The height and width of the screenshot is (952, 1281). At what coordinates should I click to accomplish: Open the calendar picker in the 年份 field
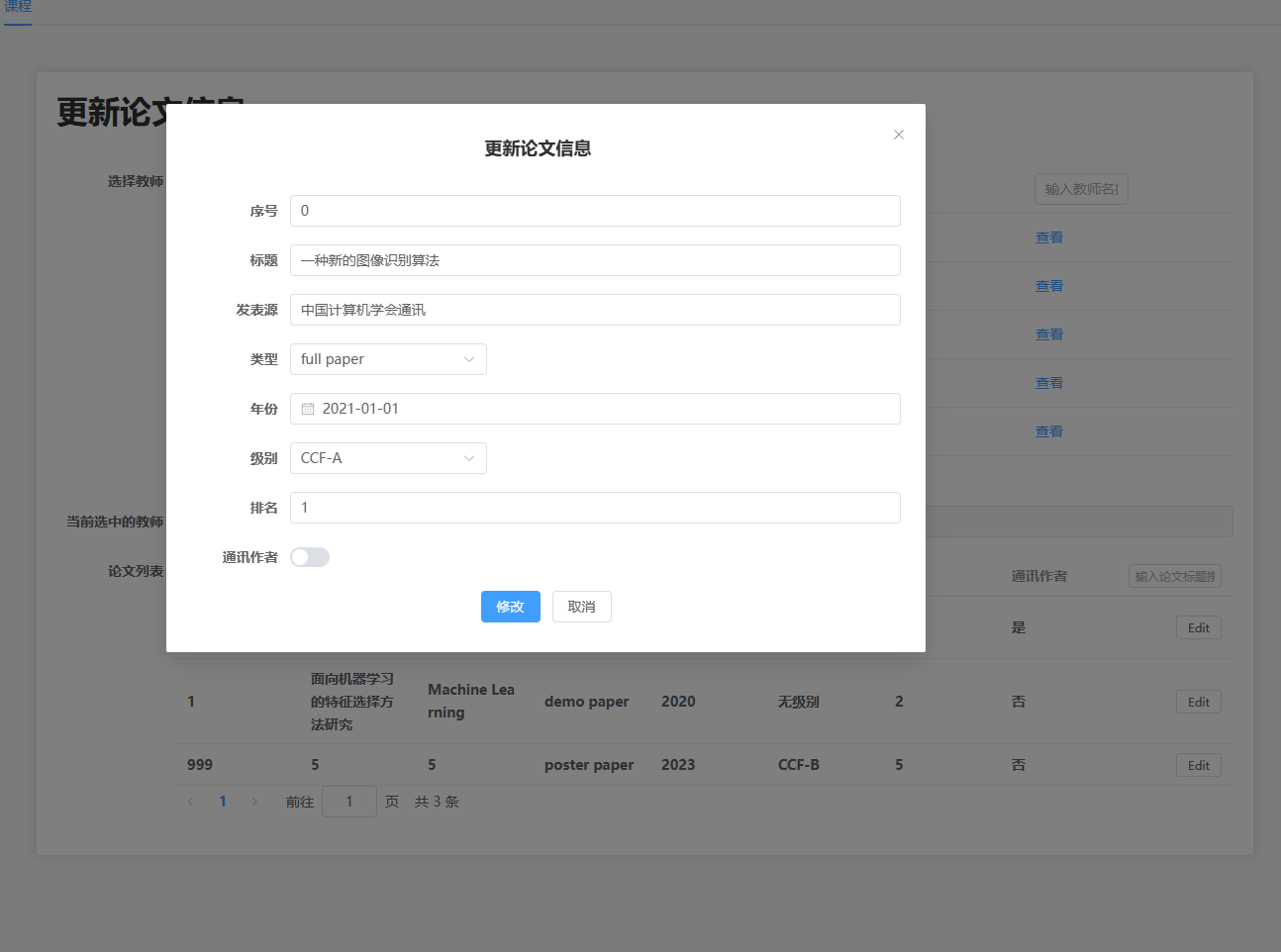[308, 408]
